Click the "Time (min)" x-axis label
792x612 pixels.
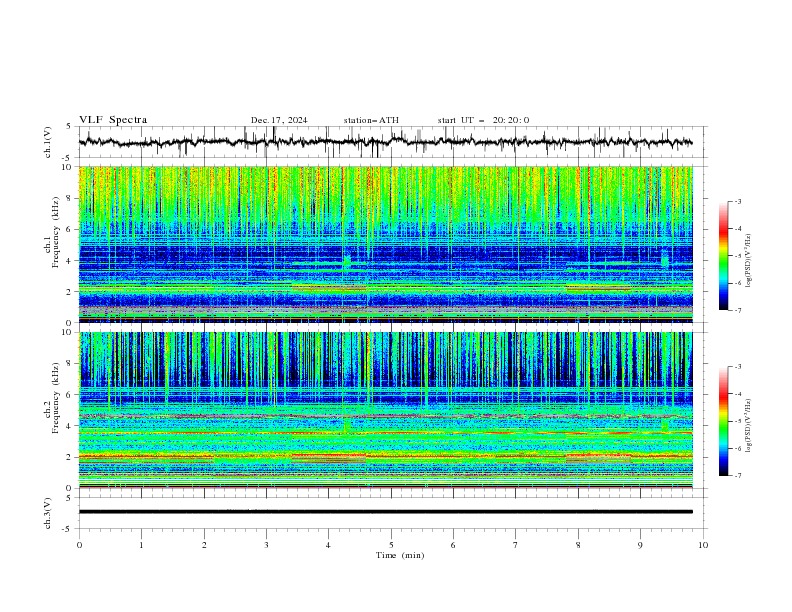(400, 555)
